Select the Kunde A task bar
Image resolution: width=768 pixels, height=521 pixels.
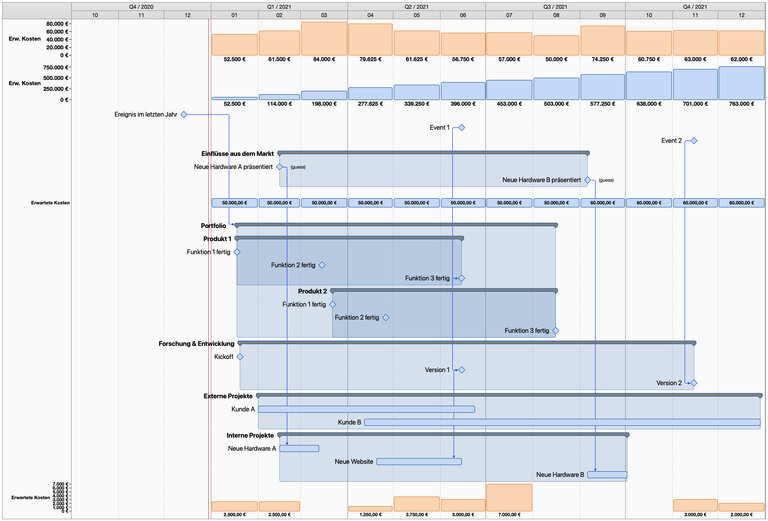coord(366,409)
